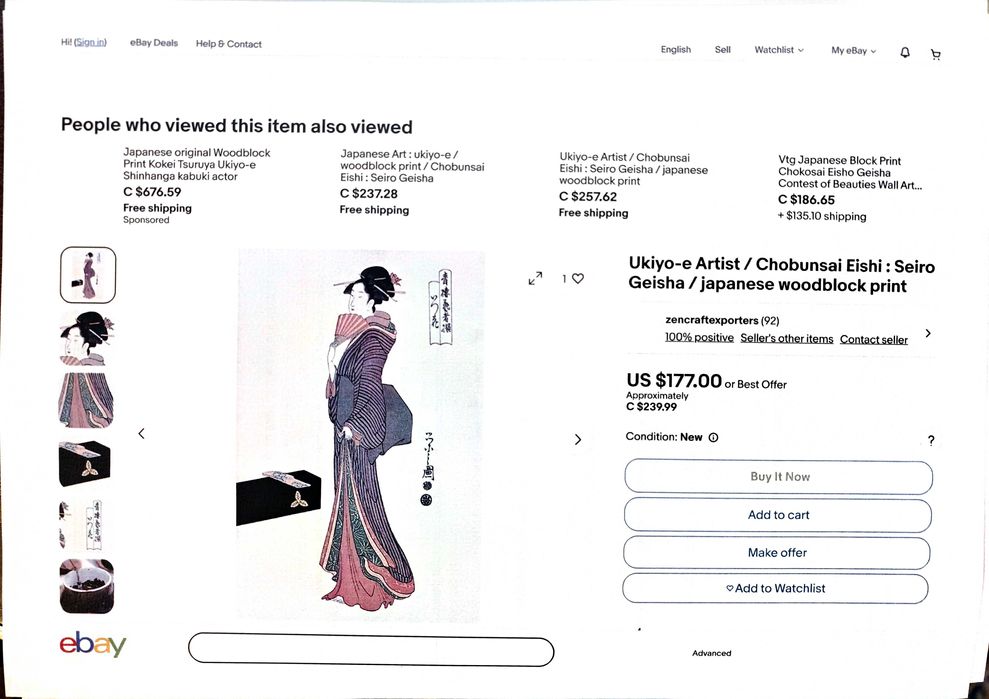Toggle Add to Watchlist button

(x=775, y=589)
